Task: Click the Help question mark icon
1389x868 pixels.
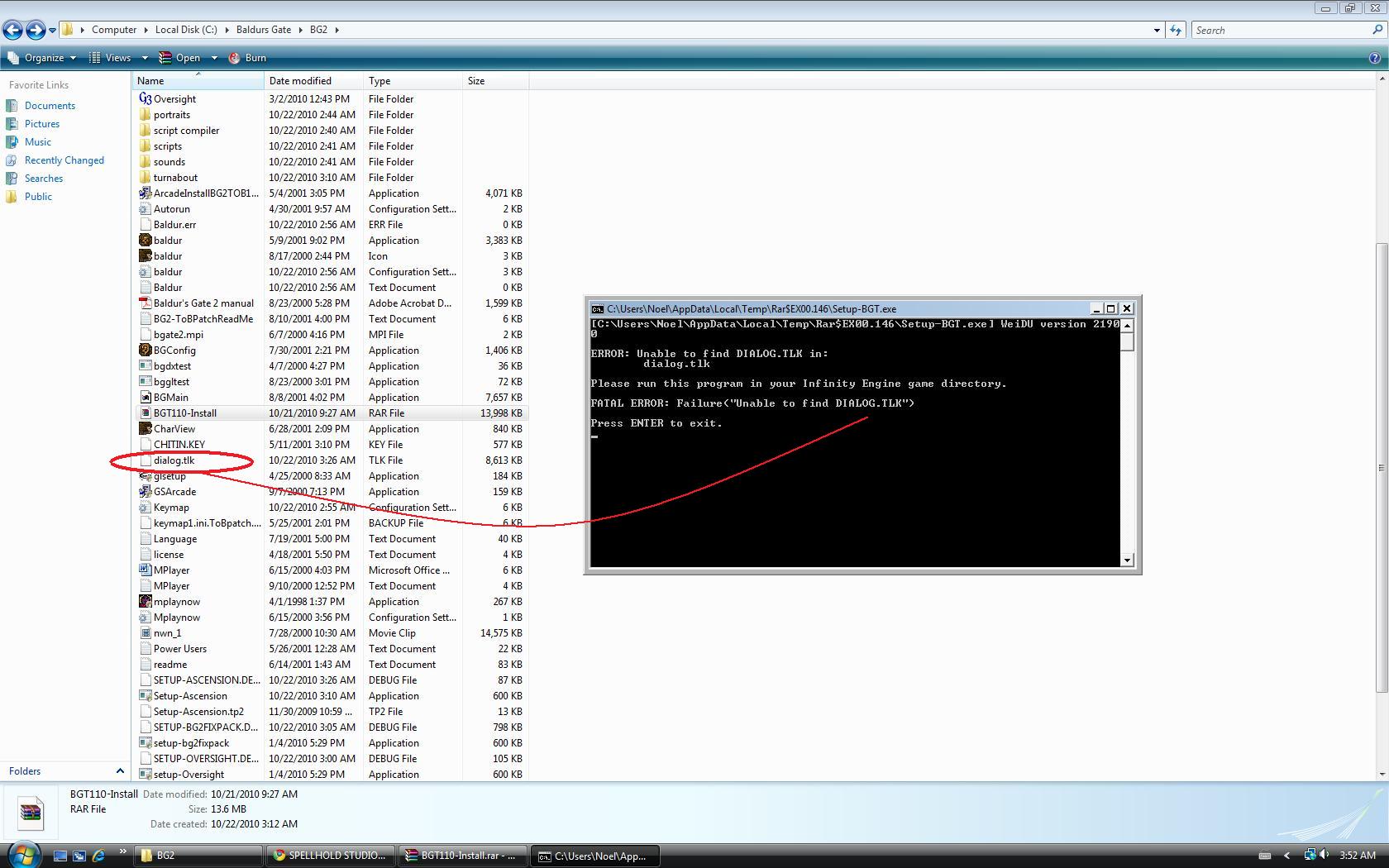Action: 1375,58
